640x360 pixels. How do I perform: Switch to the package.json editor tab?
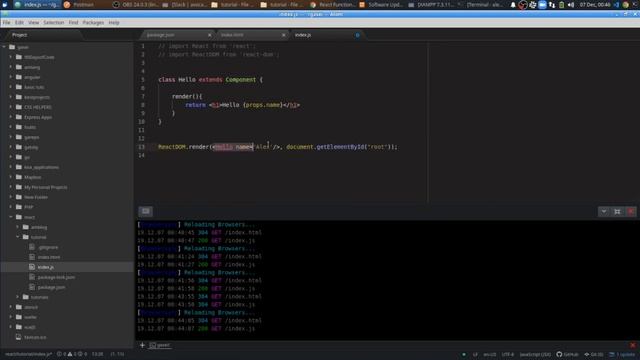tap(178, 35)
